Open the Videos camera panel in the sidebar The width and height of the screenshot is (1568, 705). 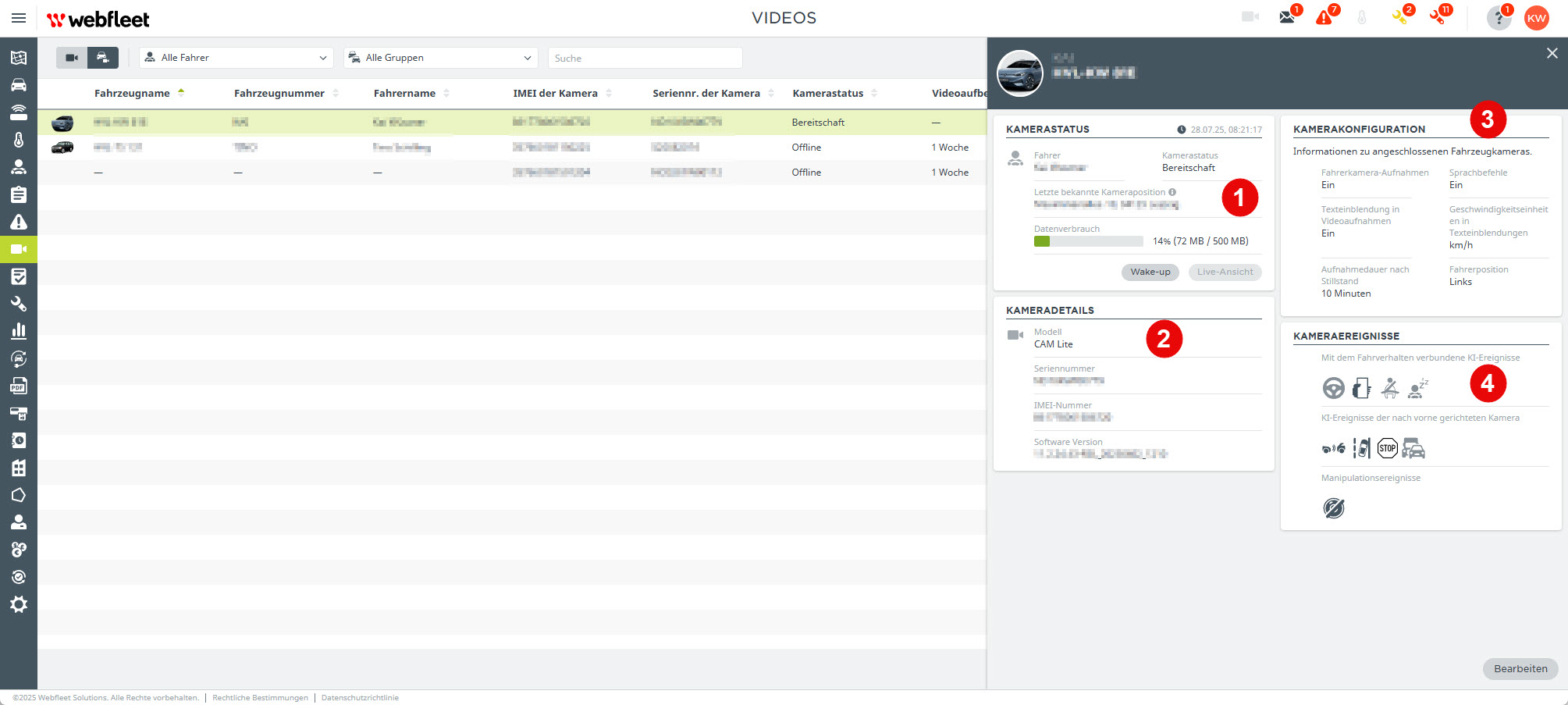click(x=19, y=250)
